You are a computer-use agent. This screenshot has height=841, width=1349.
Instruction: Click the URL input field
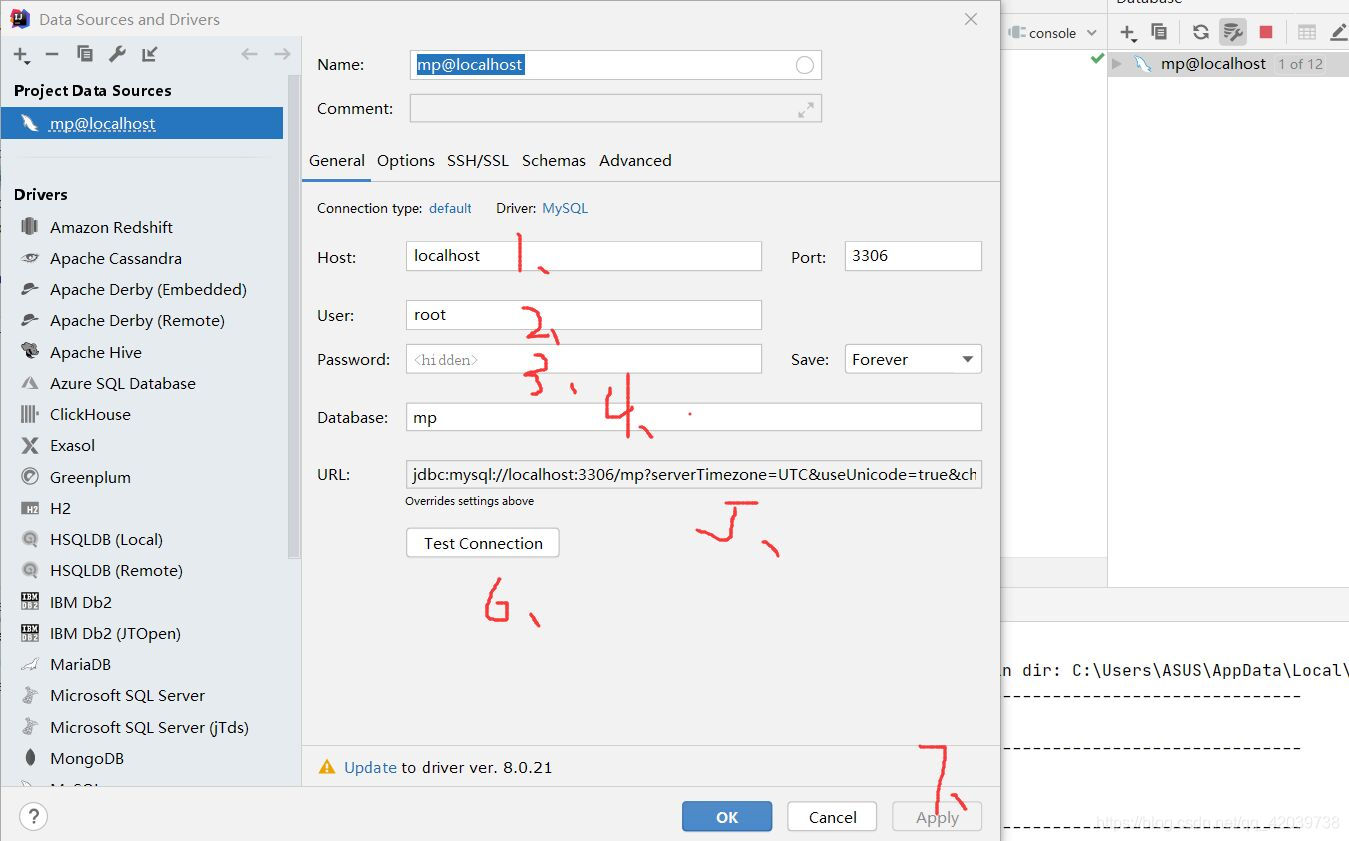694,474
